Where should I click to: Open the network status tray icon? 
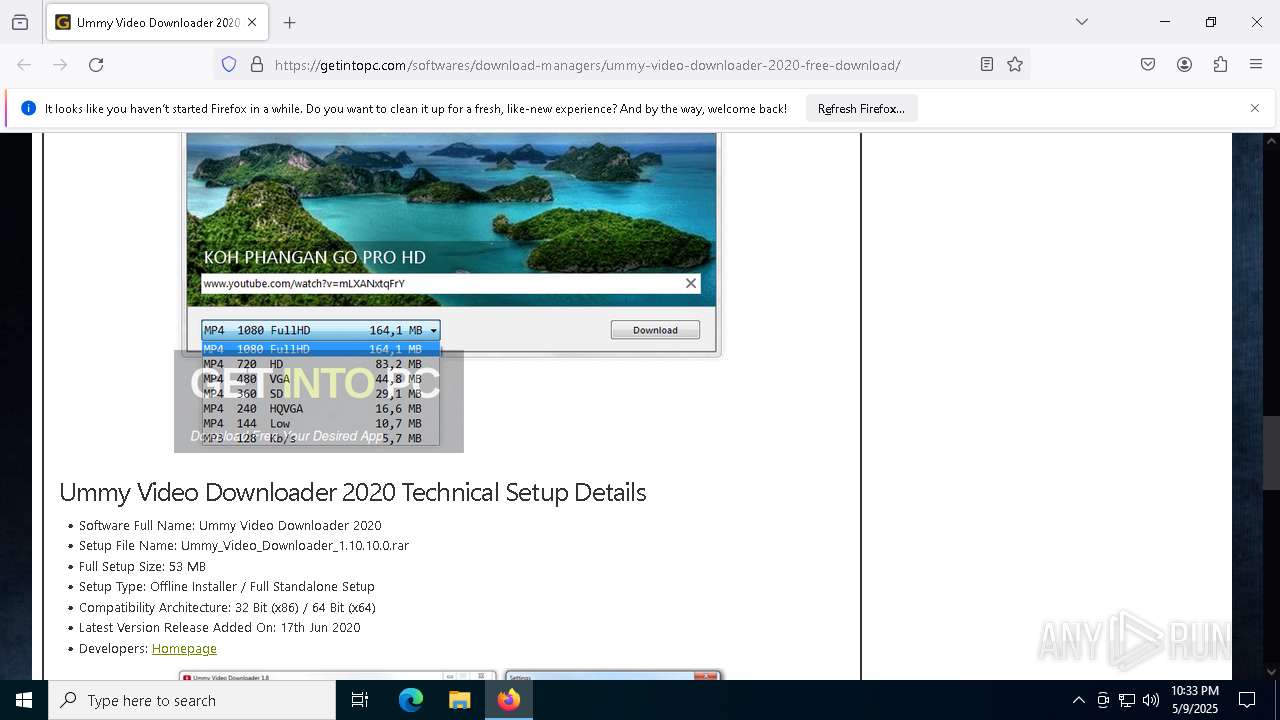(1127, 700)
